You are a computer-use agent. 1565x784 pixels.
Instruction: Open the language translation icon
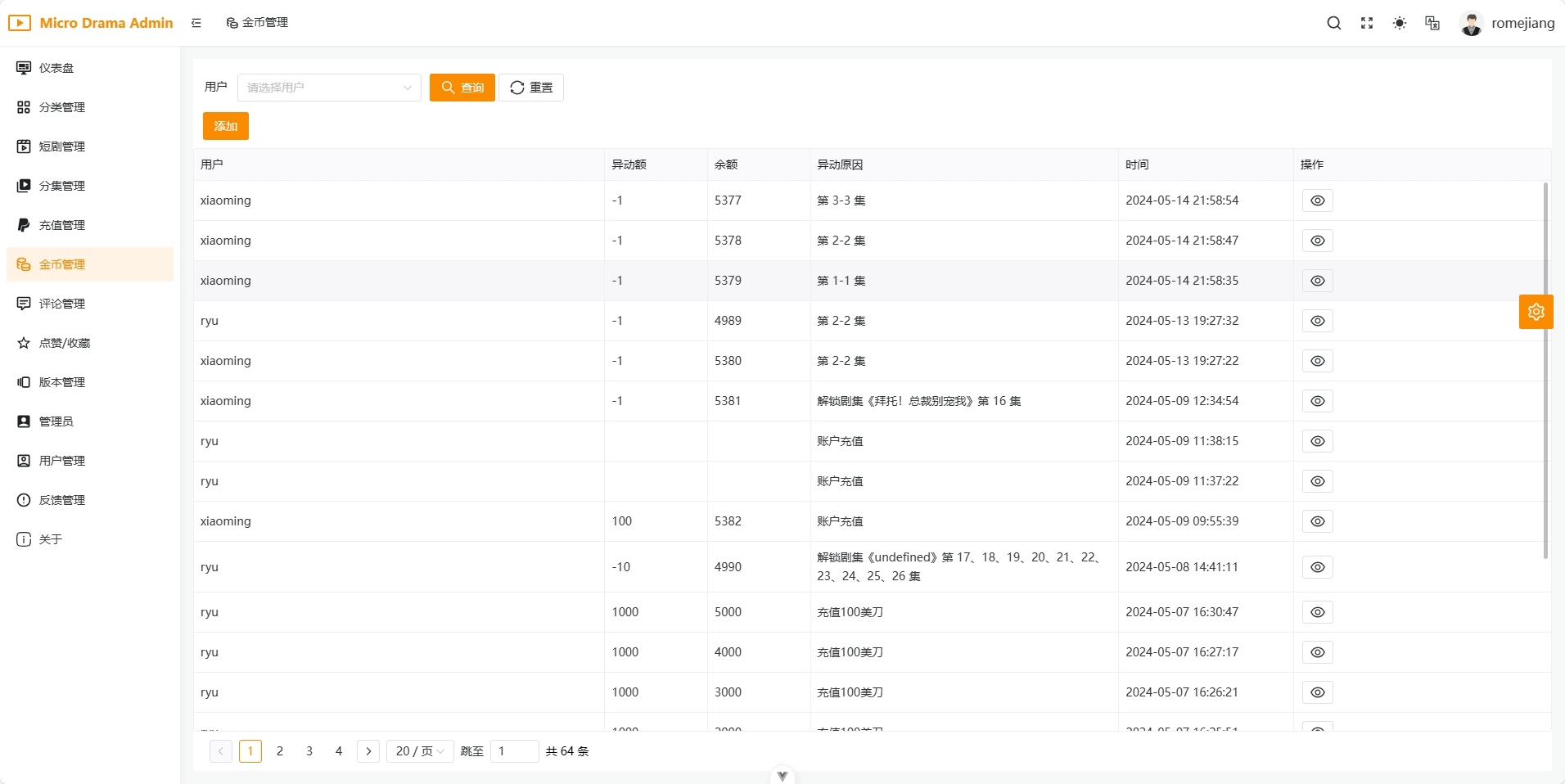pos(1432,23)
